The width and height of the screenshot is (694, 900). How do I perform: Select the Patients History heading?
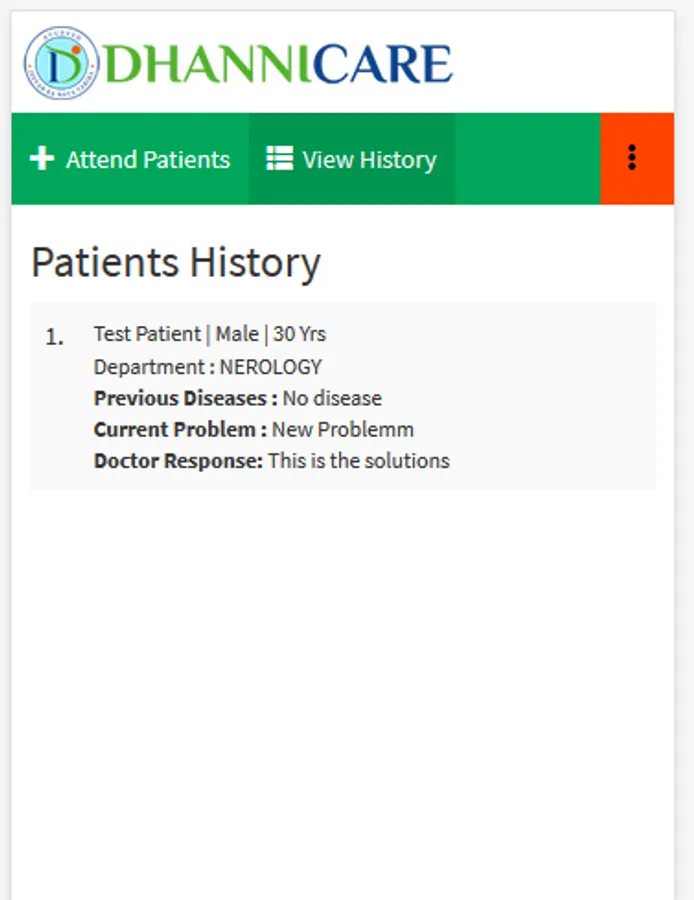176,263
